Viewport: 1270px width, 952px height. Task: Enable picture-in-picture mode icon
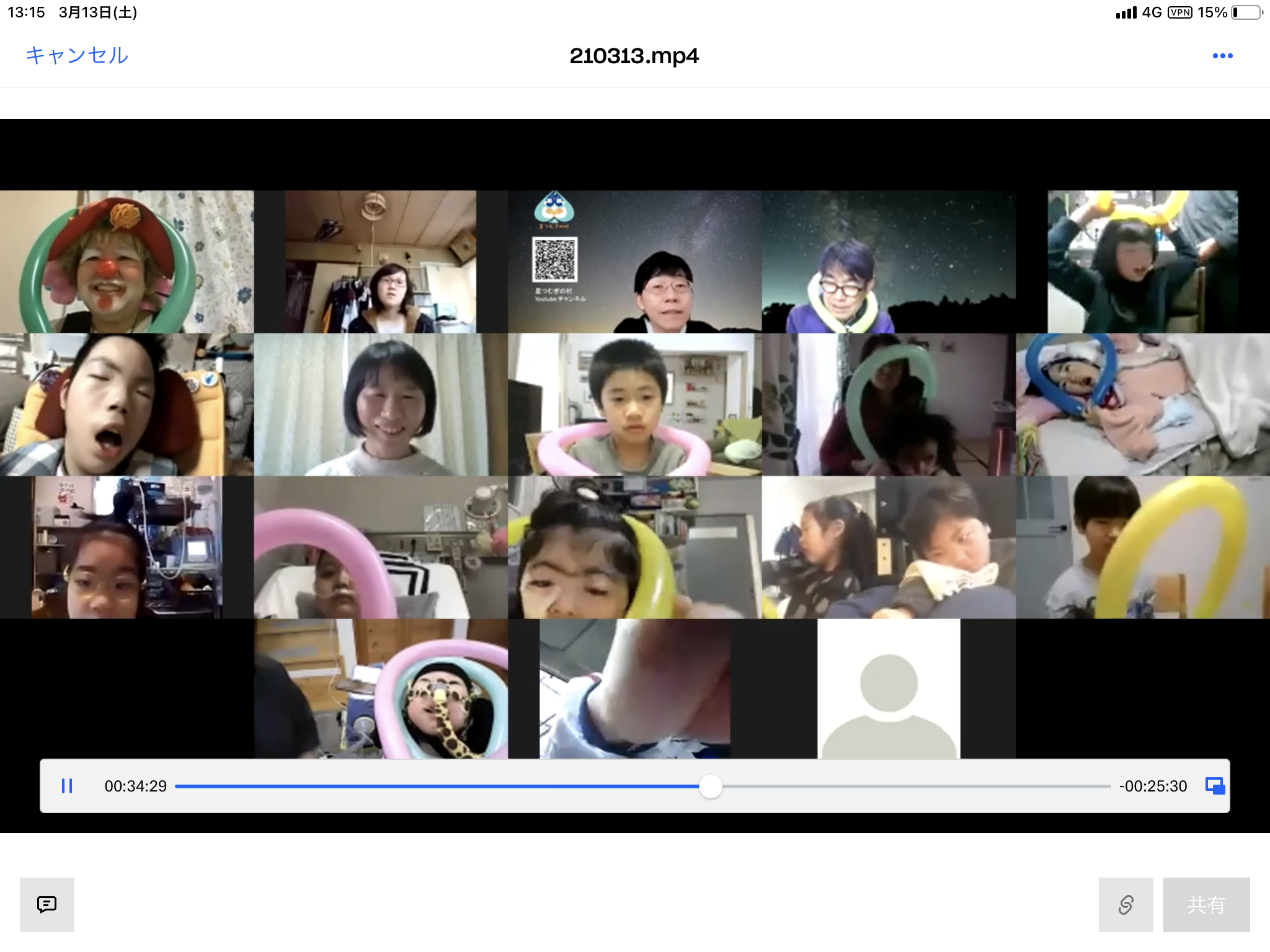click(x=1215, y=786)
